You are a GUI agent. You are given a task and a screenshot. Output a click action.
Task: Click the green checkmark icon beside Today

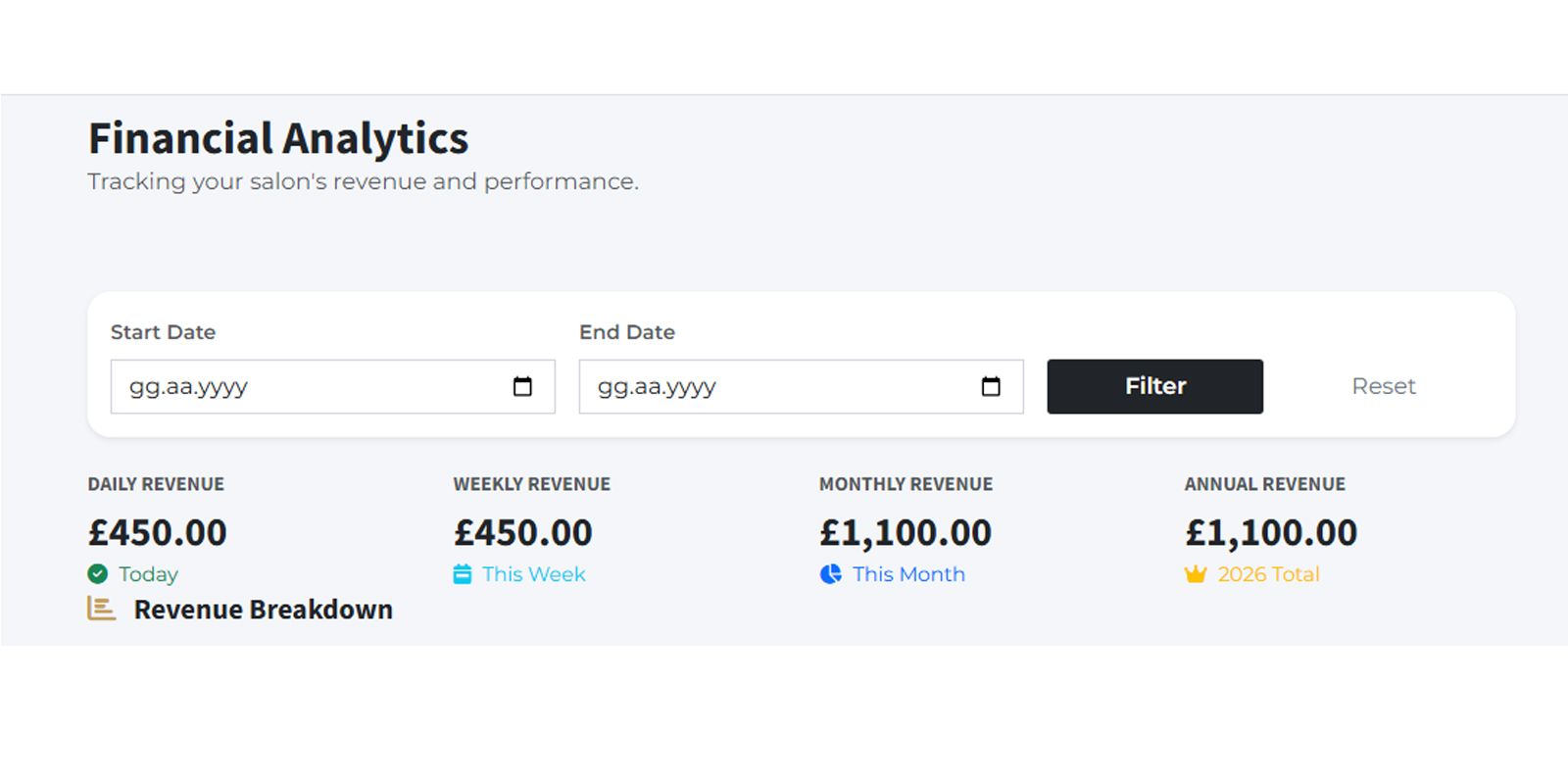point(98,574)
